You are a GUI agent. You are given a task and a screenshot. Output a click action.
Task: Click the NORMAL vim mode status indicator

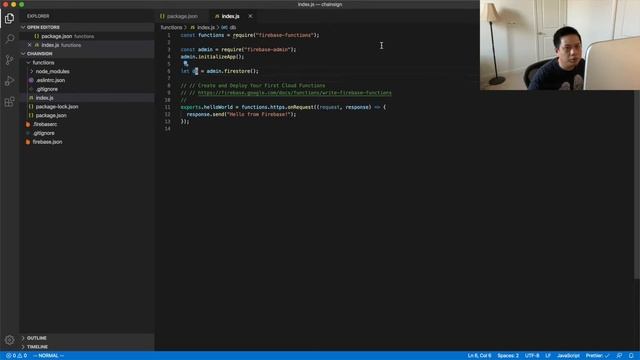pos(49,356)
